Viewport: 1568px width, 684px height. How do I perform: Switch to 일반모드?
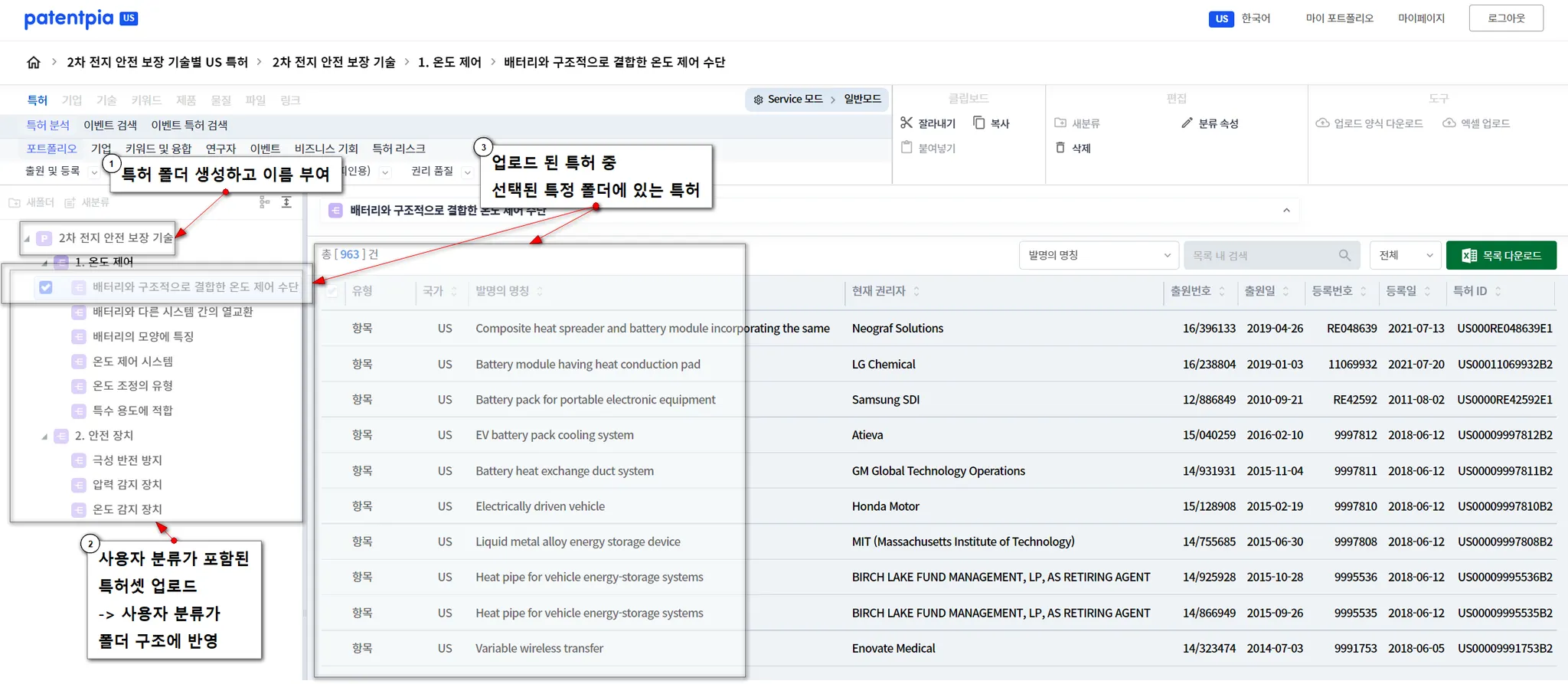[x=862, y=99]
